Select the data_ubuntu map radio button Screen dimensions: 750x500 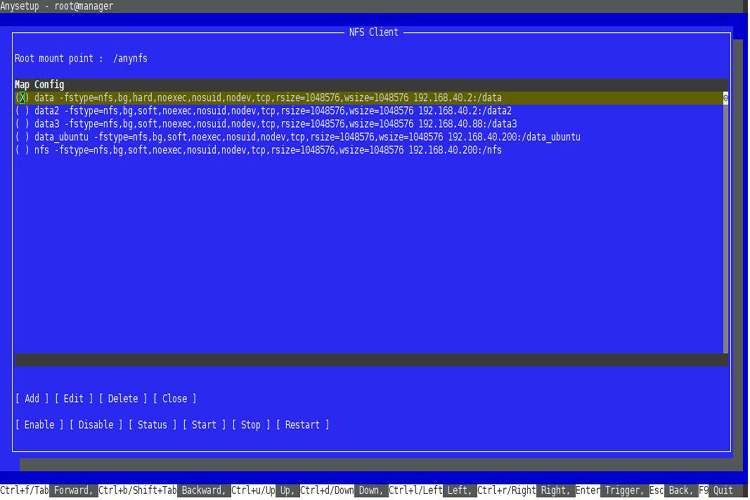point(22,137)
